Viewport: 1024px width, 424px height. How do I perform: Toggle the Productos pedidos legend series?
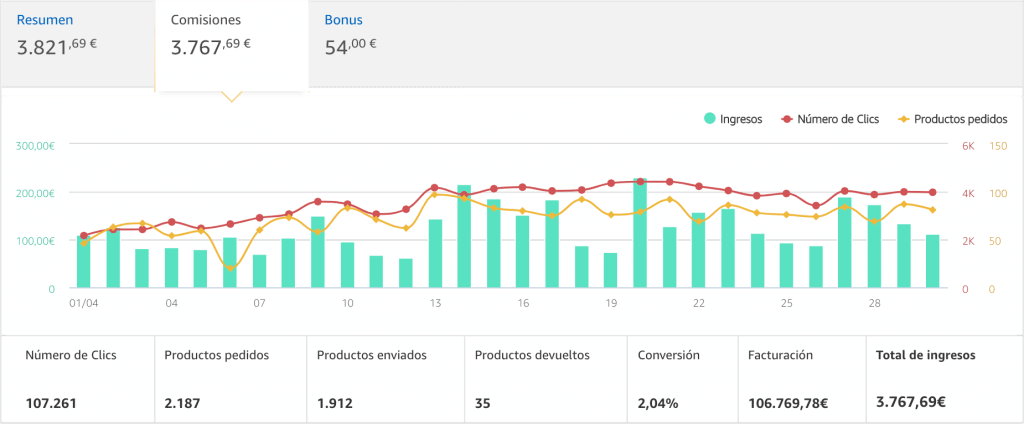pos(953,120)
